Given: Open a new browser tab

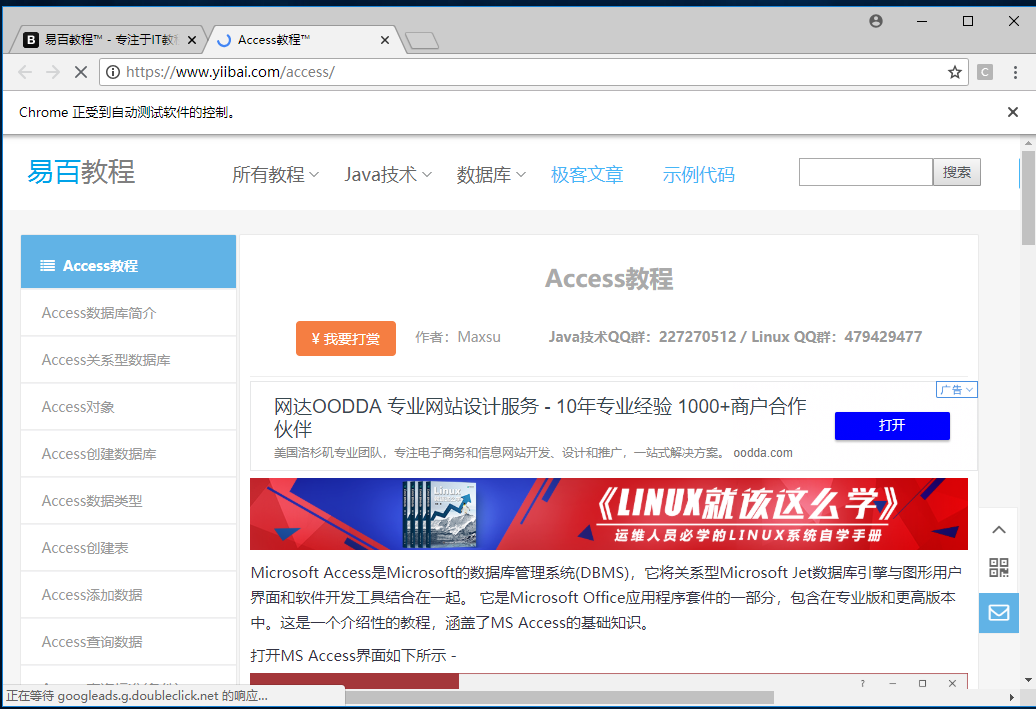Looking at the screenshot, I should pyautogui.click(x=422, y=41).
